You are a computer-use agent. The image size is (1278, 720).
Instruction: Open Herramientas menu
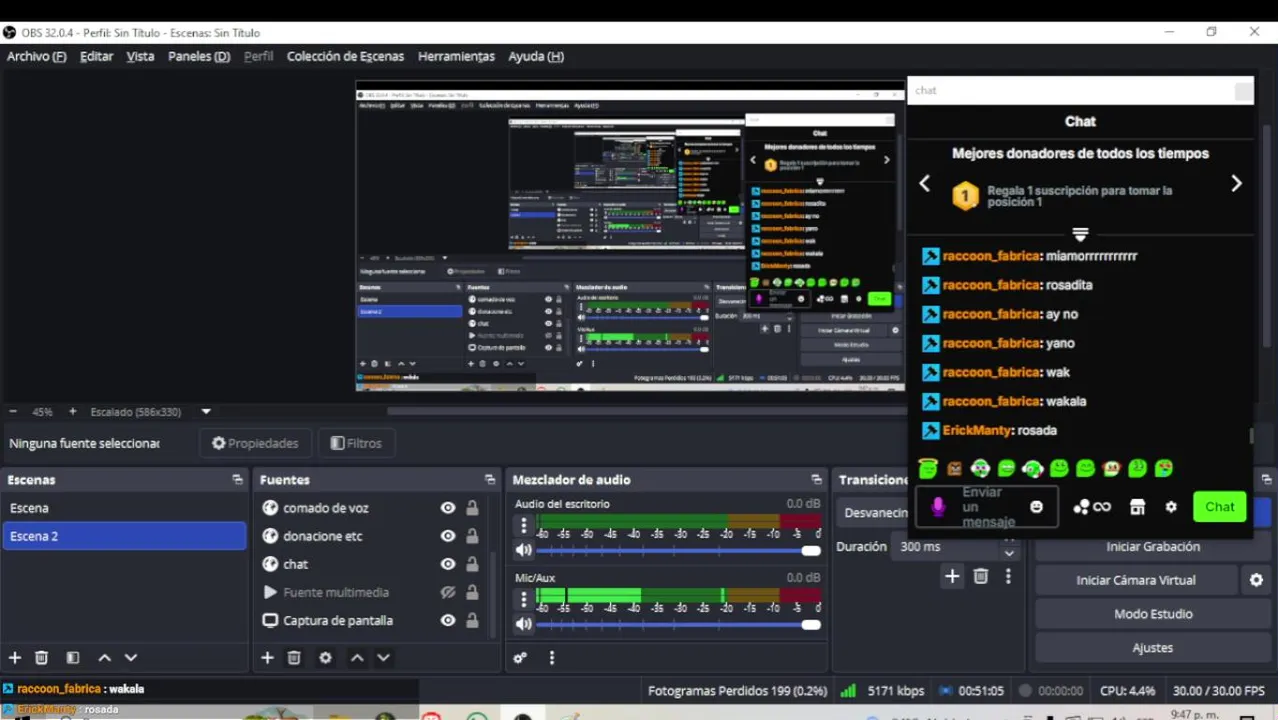pyautogui.click(x=456, y=56)
